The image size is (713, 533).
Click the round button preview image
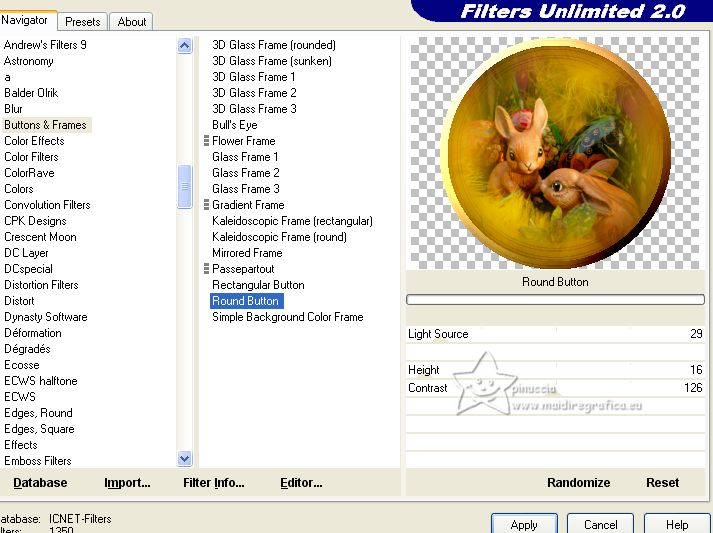click(x=555, y=153)
